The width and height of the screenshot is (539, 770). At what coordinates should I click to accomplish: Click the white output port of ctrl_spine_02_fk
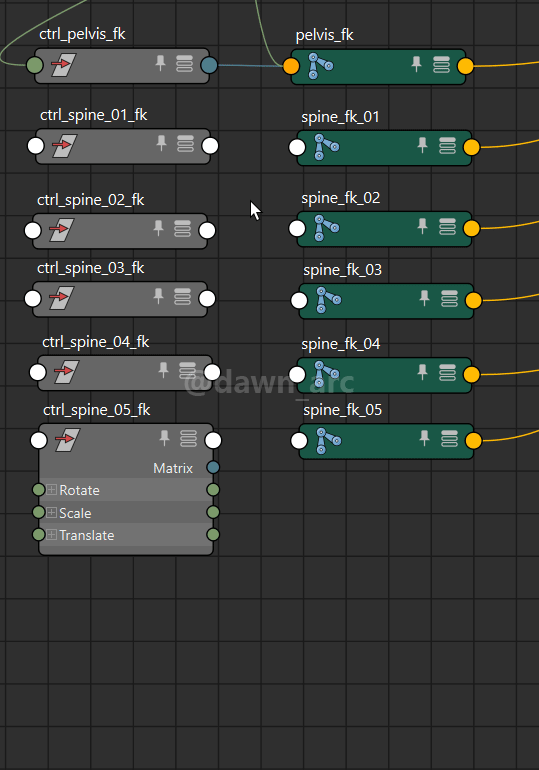tap(207, 230)
